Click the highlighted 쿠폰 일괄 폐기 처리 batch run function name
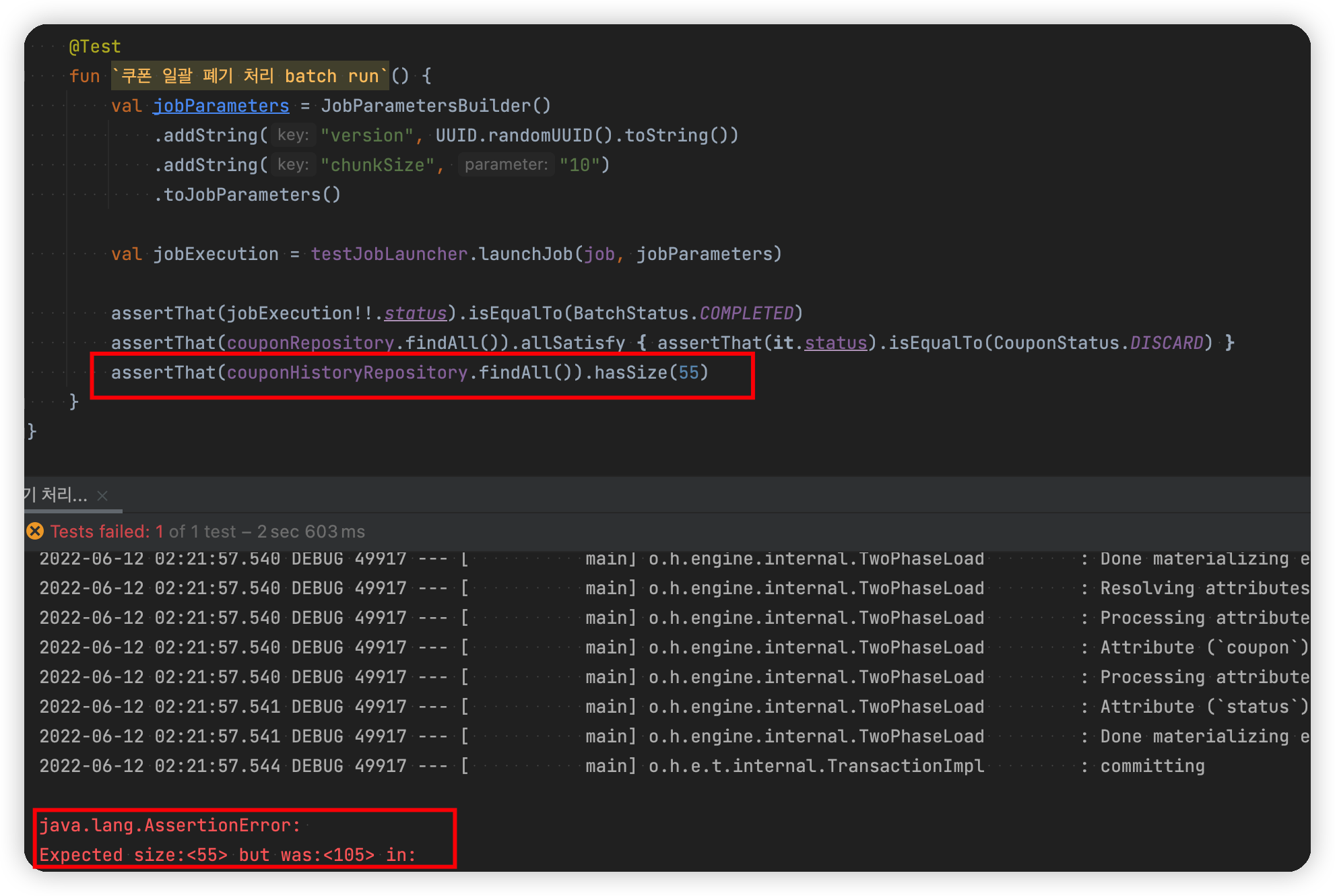1335x896 pixels. [249, 76]
